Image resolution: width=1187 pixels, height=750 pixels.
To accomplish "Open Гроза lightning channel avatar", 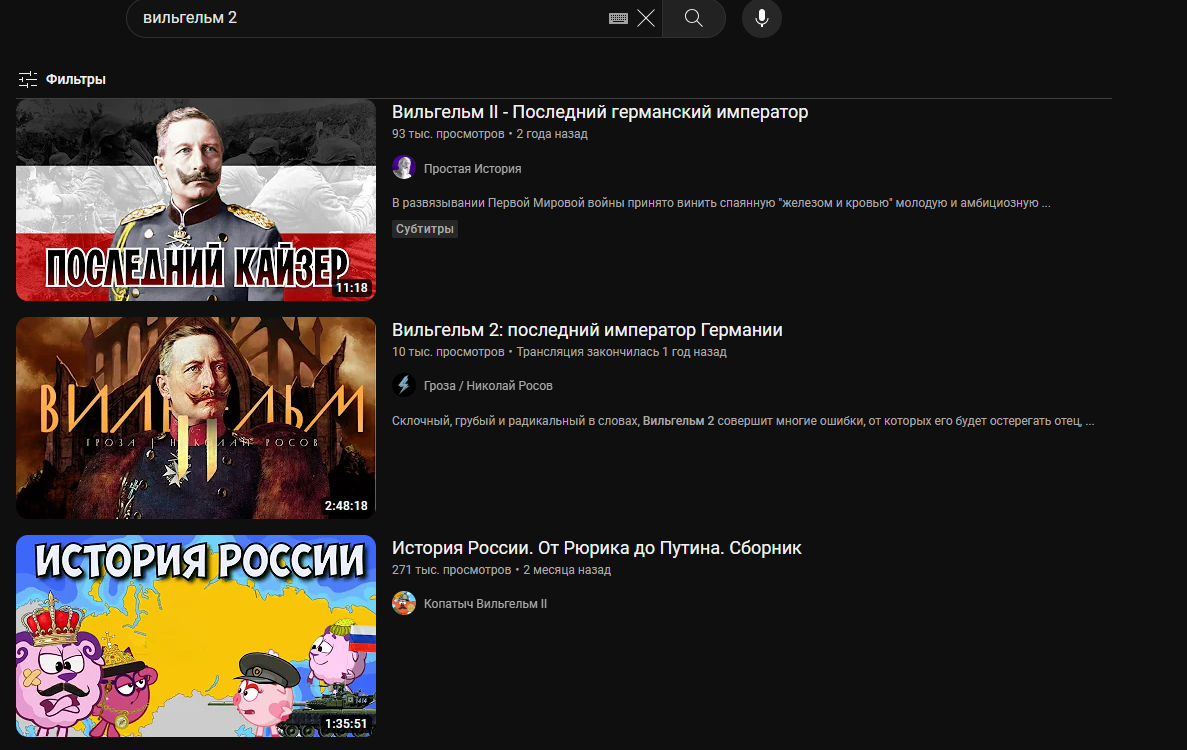I will click(404, 385).
